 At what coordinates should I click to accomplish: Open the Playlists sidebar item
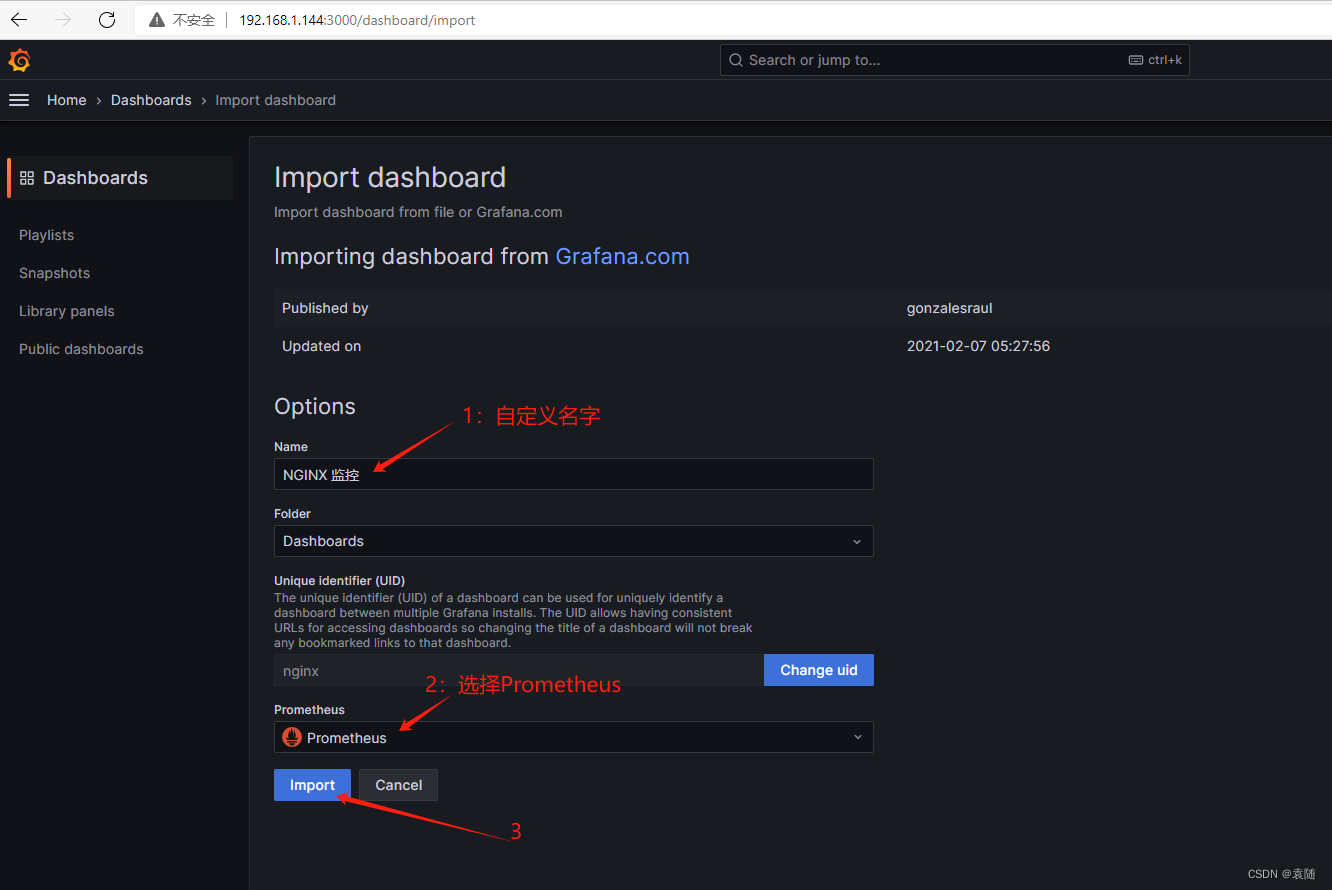(x=46, y=235)
